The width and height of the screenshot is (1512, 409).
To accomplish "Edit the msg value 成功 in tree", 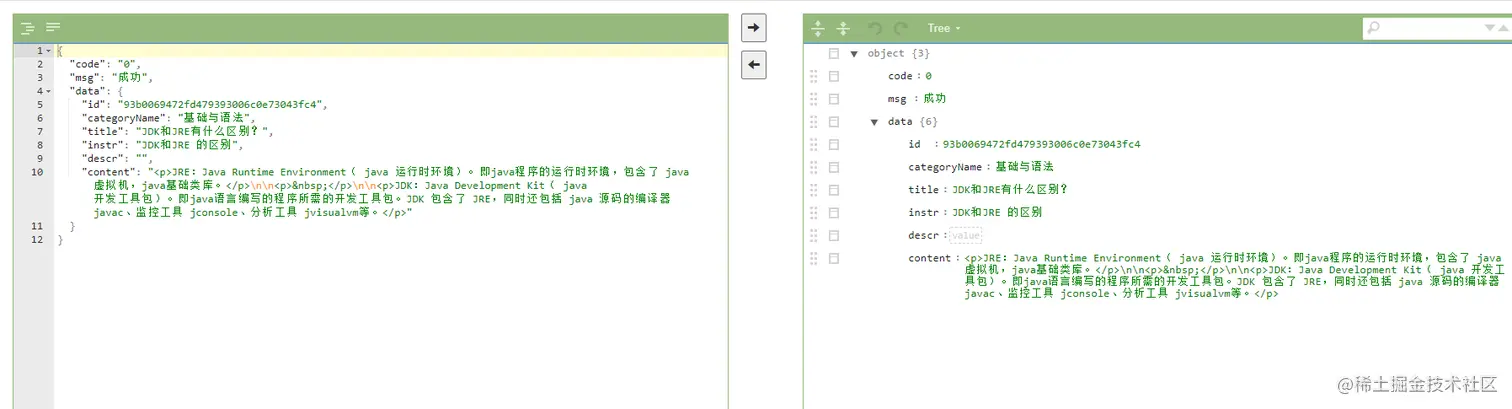I will [x=934, y=99].
